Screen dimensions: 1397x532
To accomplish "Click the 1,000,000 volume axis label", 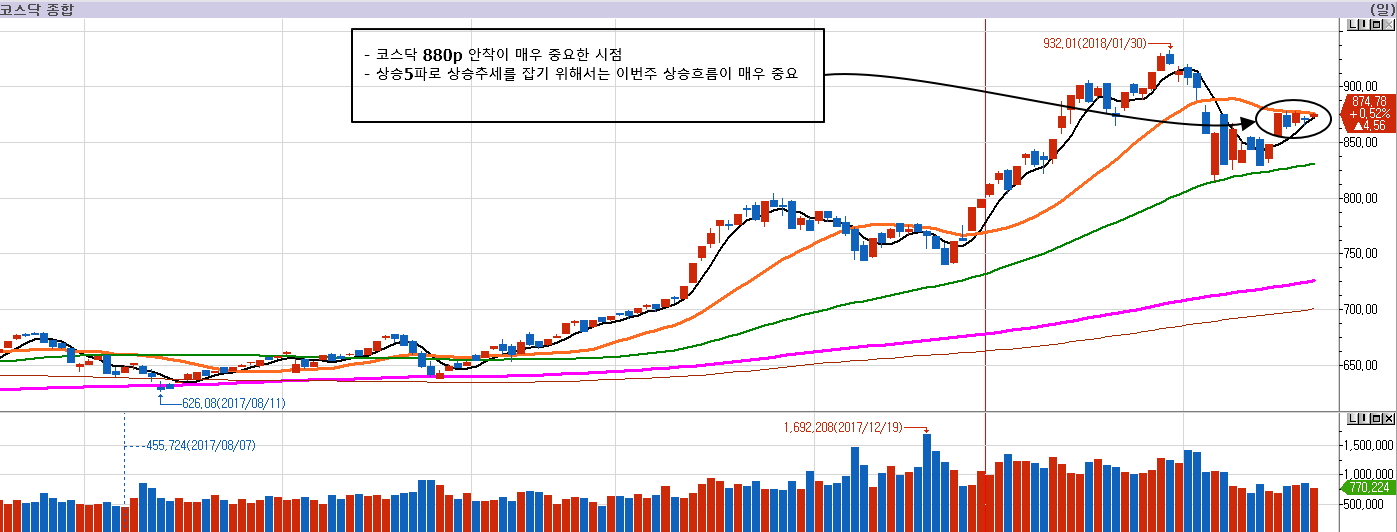I will tap(1370, 474).
